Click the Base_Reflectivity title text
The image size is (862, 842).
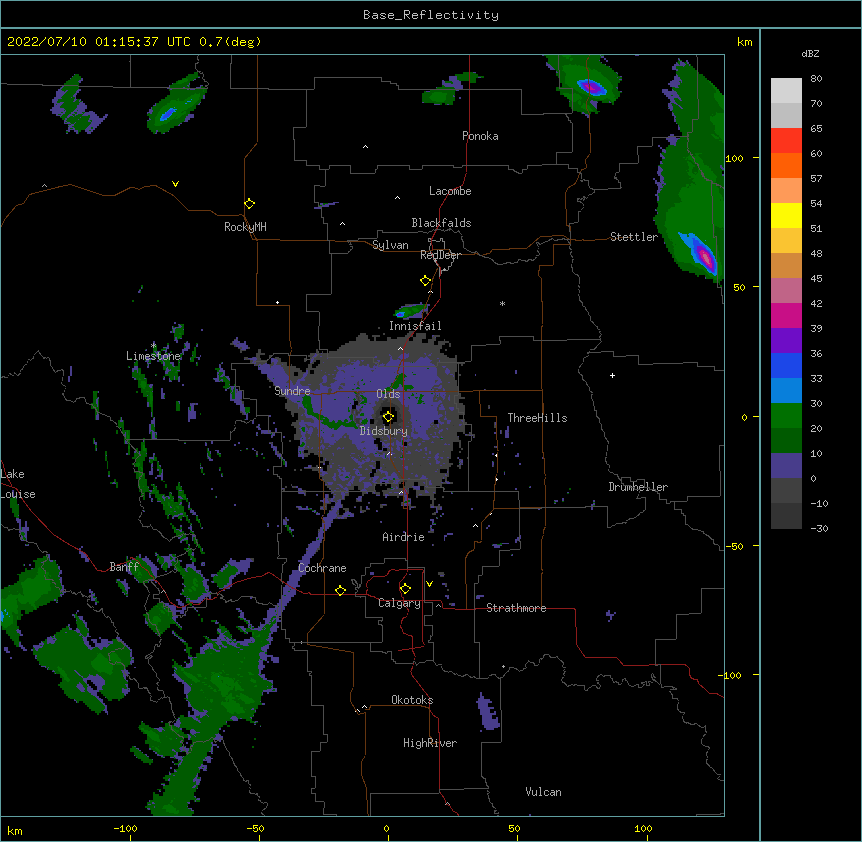point(431,15)
